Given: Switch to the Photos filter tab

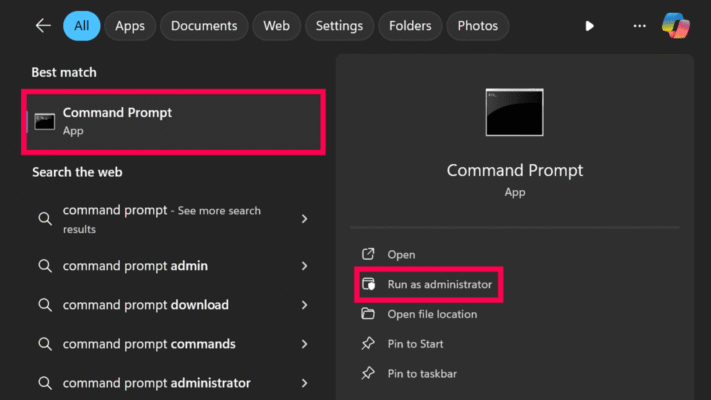Looking at the screenshot, I should pyautogui.click(x=477, y=26).
